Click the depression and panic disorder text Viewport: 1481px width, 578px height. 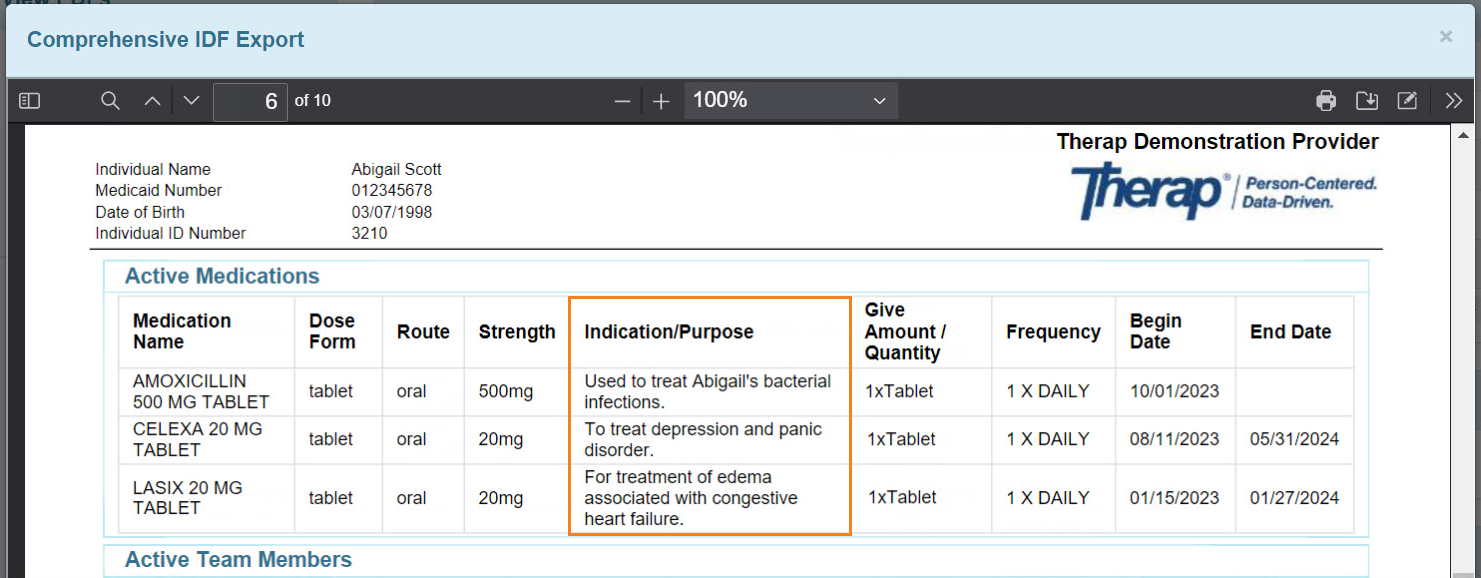(703, 439)
